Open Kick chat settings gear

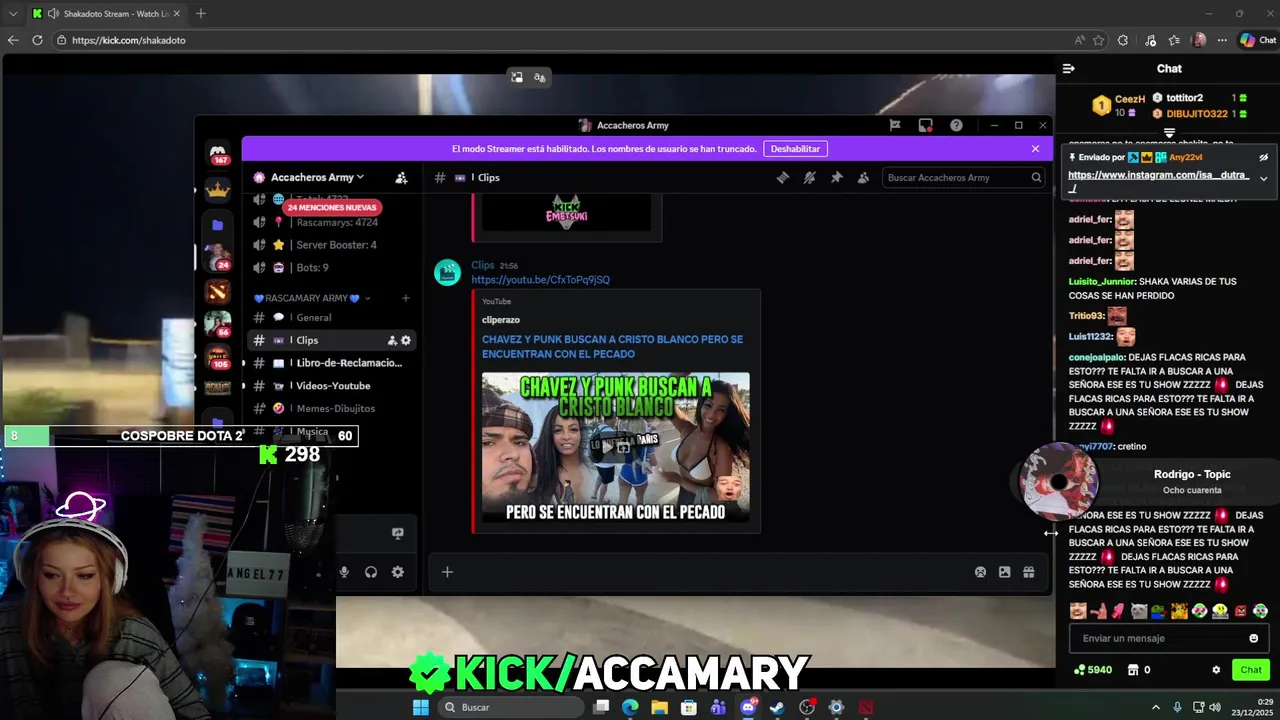pos(1216,670)
